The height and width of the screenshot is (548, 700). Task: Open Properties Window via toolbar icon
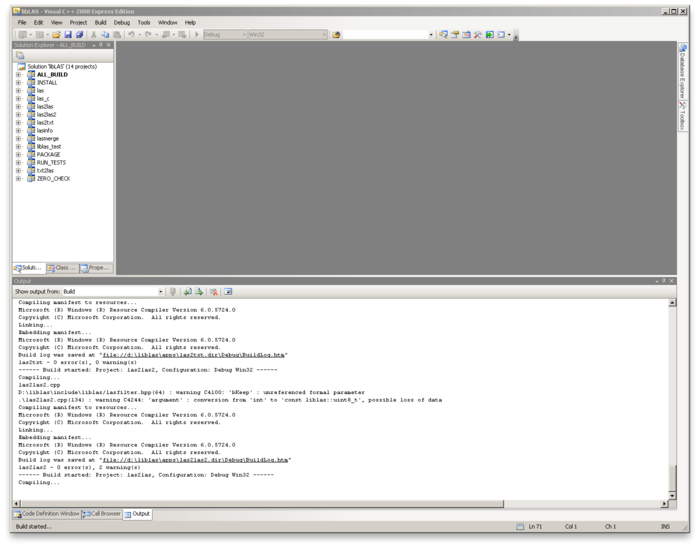click(x=455, y=34)
